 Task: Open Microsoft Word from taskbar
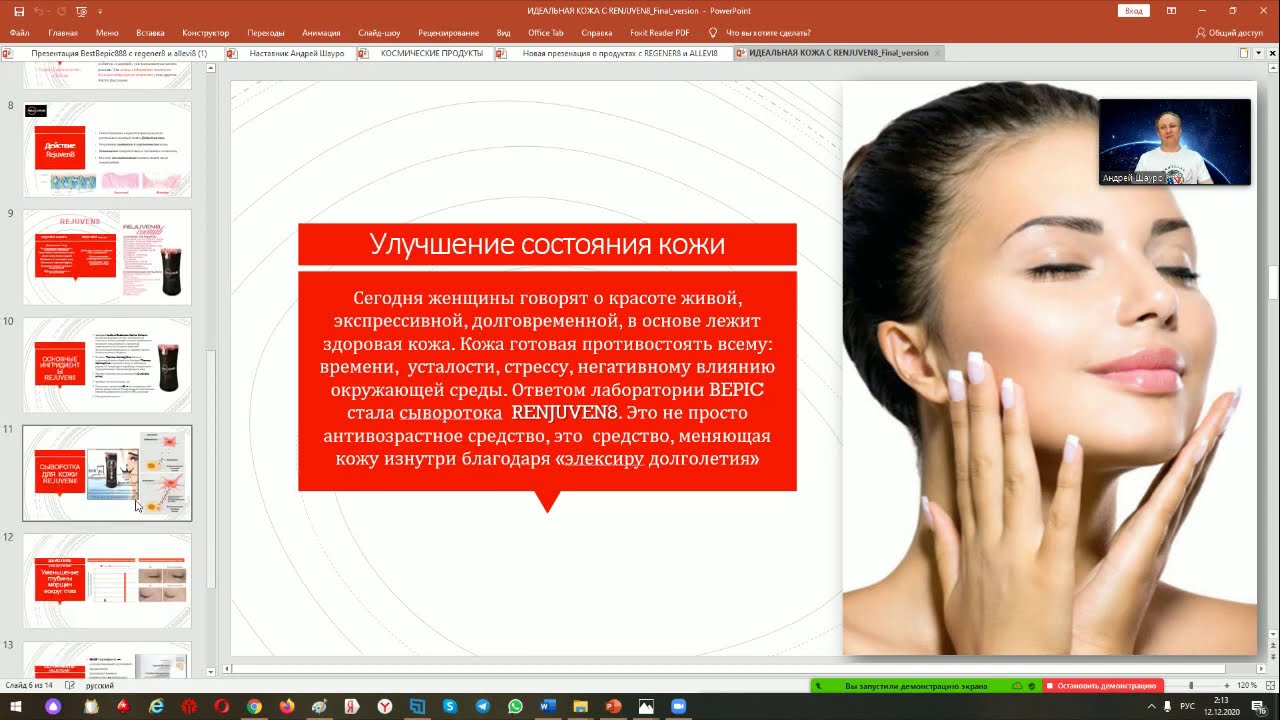[547, 706]
